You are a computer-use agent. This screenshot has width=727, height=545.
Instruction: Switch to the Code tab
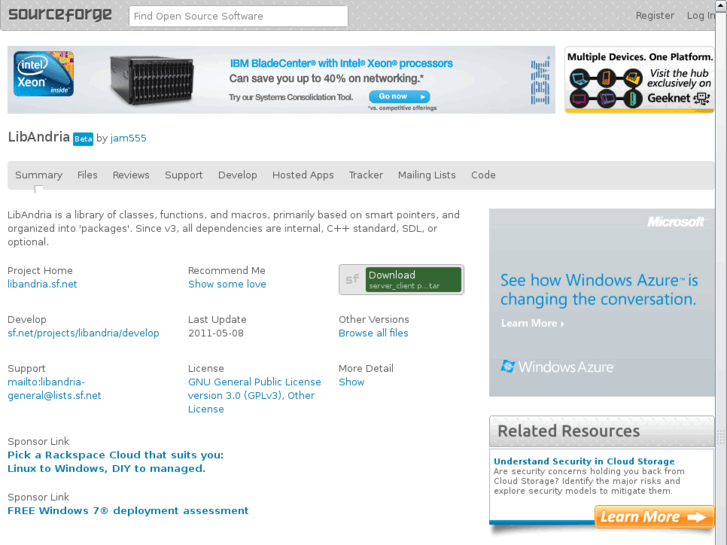[483, 175]
